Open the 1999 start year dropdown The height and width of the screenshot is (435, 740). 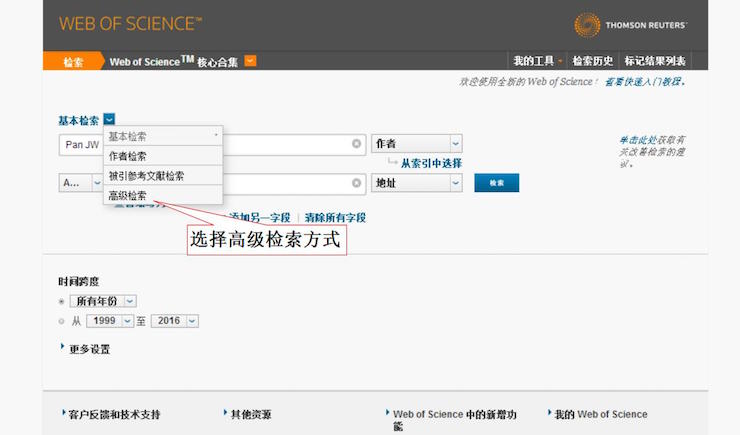coord(110,321)
